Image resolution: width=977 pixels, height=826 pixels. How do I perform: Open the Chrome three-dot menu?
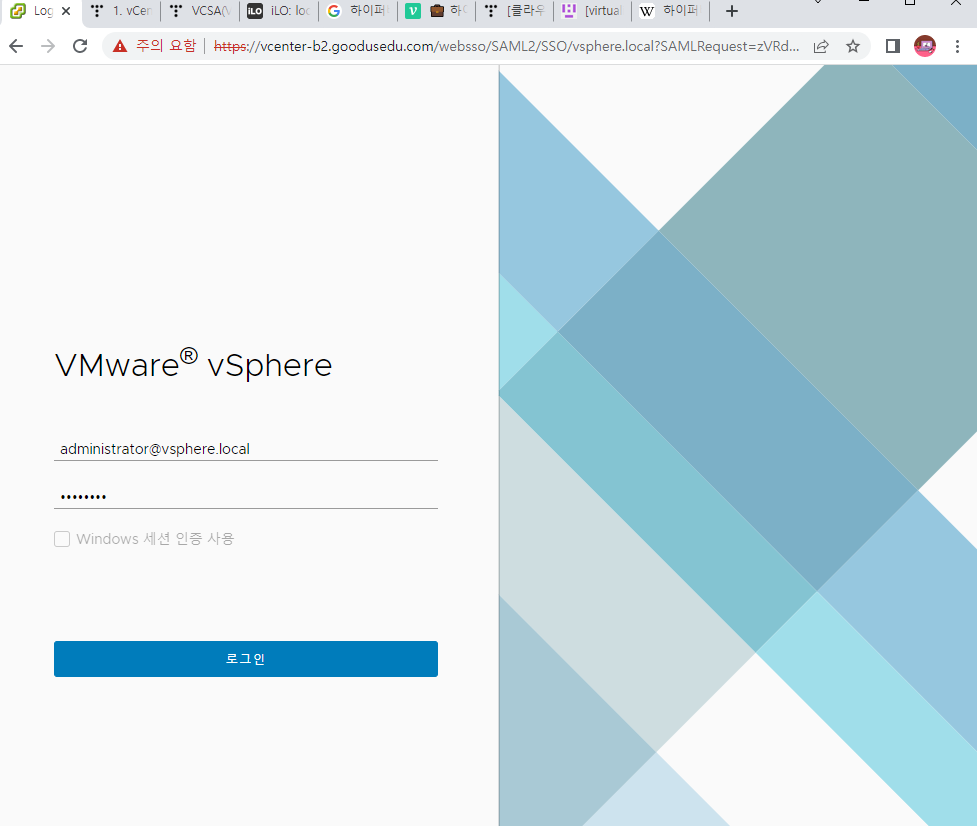[958, 46]
